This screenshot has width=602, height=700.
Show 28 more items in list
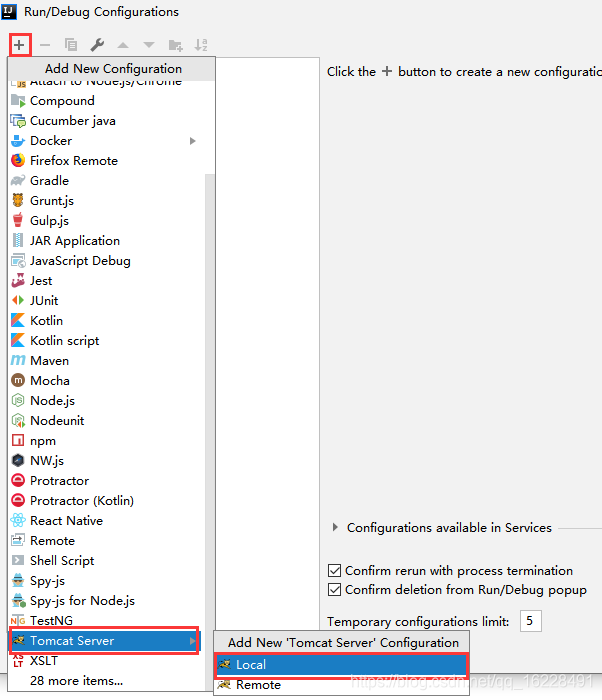76,681
